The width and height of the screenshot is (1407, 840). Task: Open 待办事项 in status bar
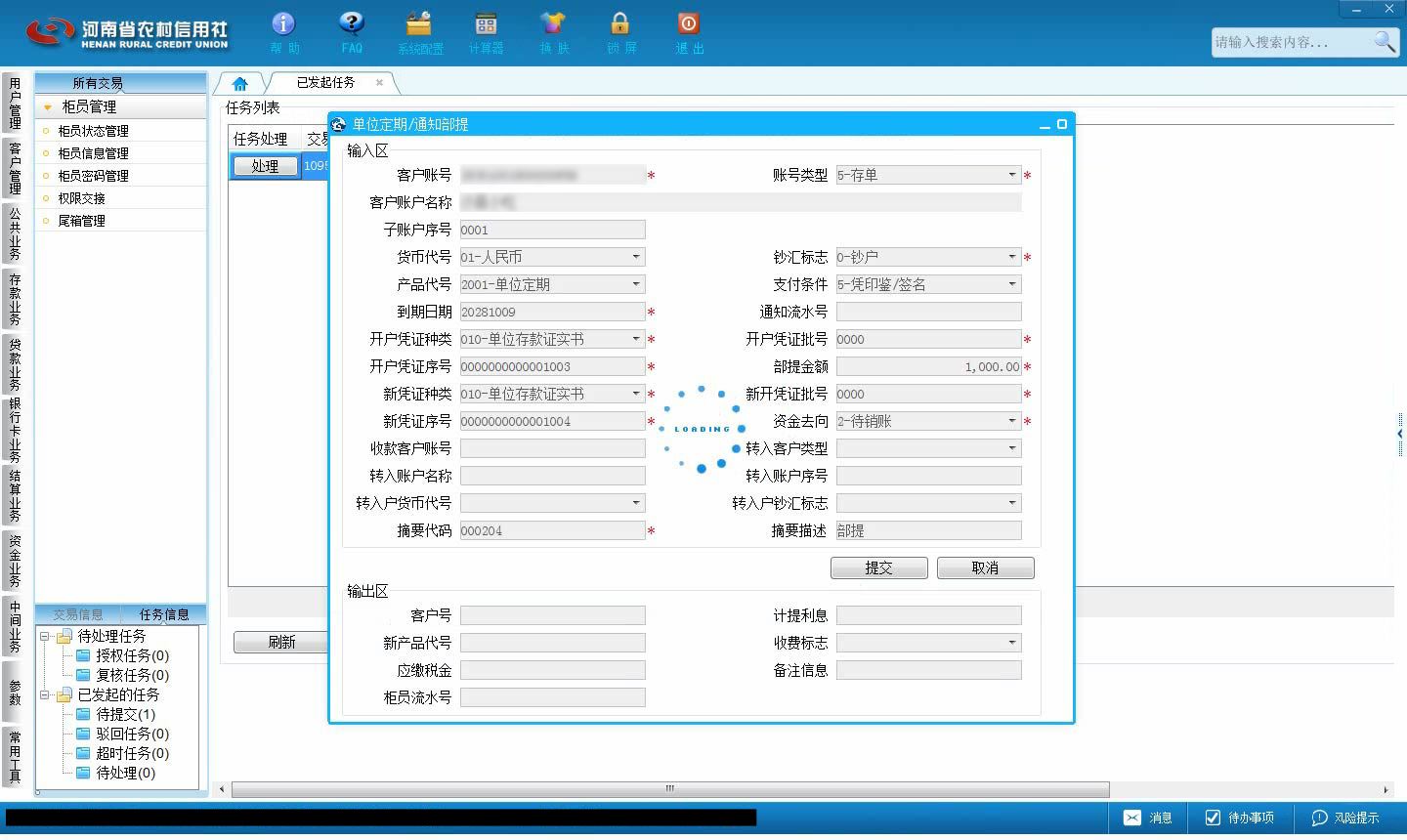pyautogui.click(x=1240, y=818)
